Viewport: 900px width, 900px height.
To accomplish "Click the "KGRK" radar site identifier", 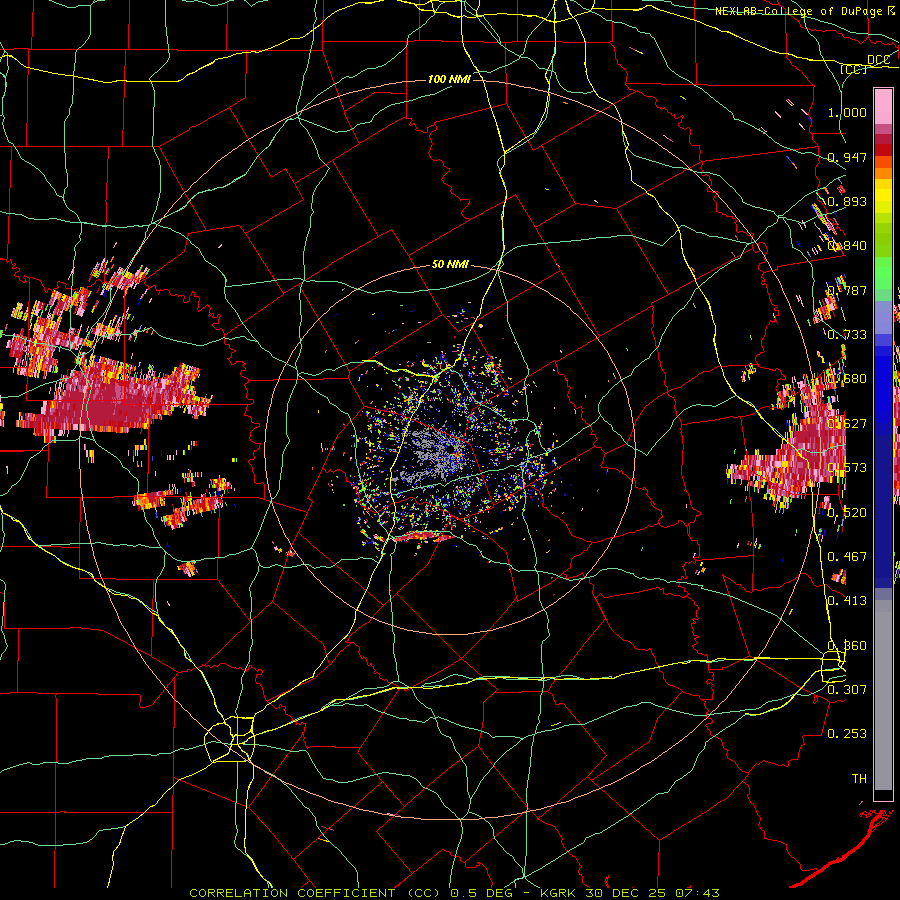I will [x=559, y=893].
